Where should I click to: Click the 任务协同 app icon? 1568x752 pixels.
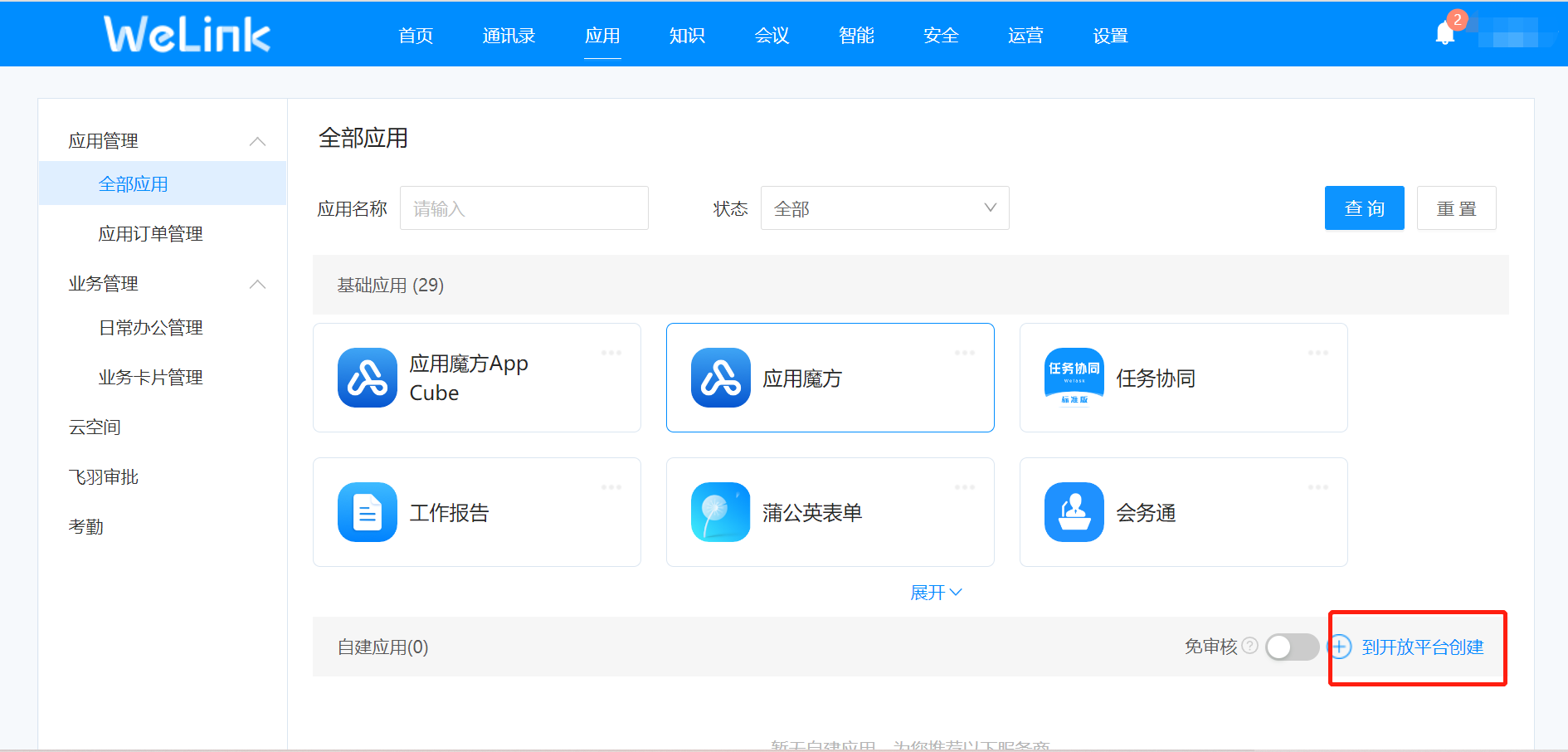tap(1074, 378)
